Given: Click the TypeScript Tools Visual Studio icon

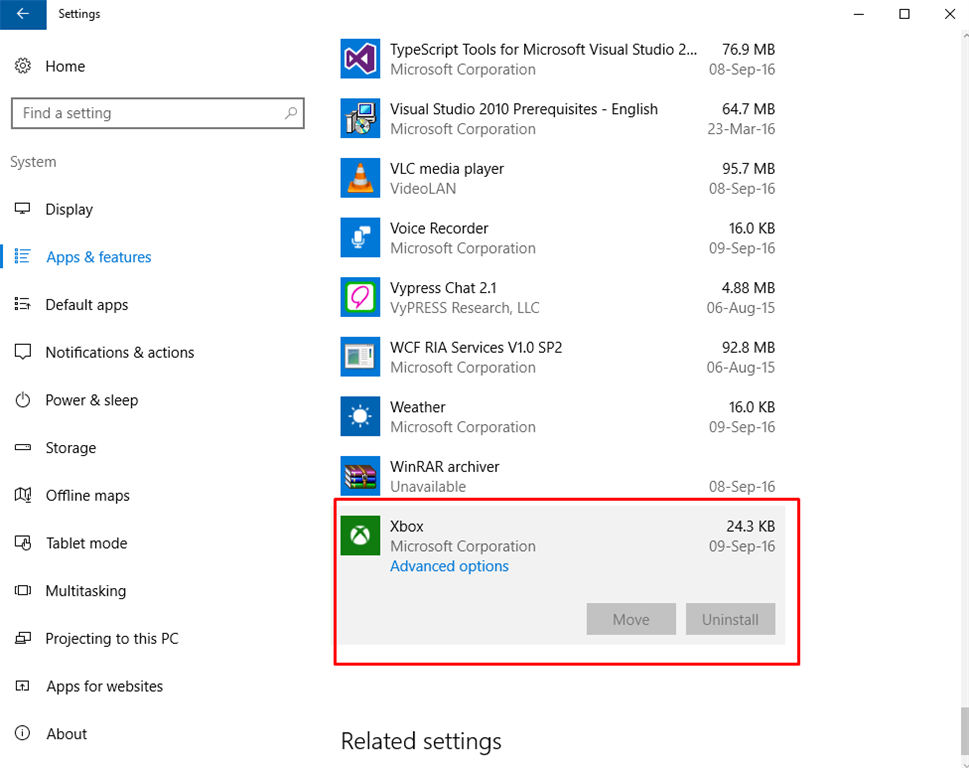Looking at the screenshot, I should (360, 59).
